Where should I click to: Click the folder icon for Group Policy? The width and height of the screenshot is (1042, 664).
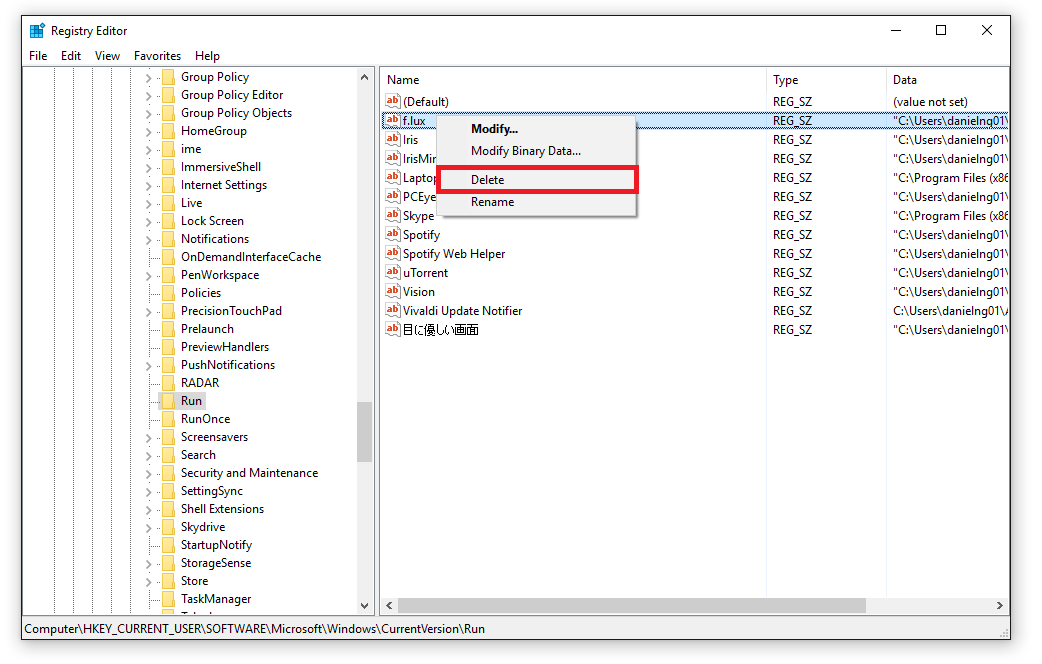pyautogui.click(x=169, y=77)
